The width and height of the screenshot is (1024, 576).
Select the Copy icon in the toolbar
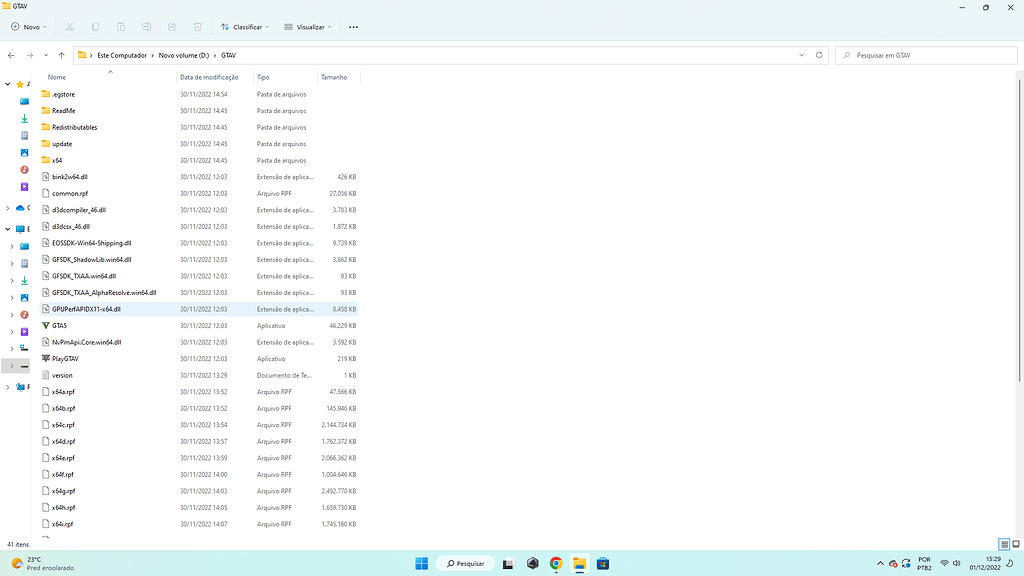[x=95, y=27]
